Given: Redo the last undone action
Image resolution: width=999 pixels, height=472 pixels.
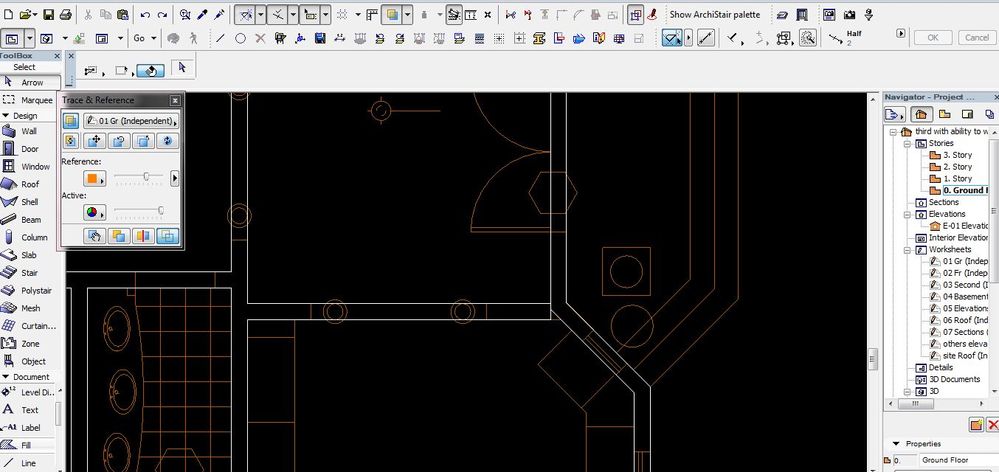Looking at the screenshot, I should pos(162,14).
